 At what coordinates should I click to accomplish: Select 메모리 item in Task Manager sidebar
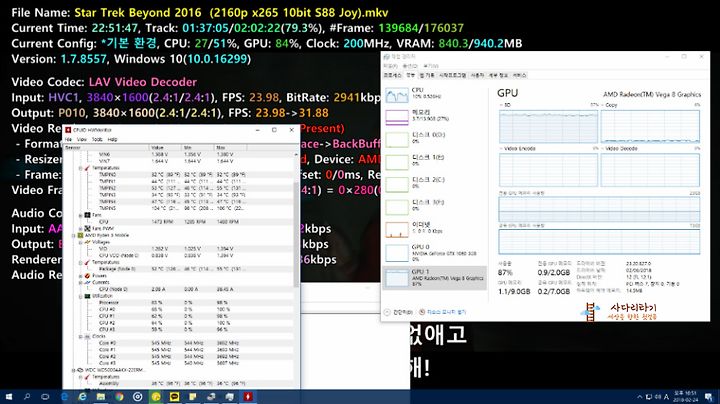click(x=434, y=116)
